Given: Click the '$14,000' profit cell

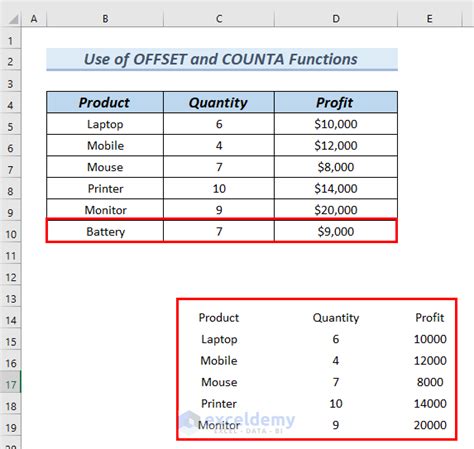Looking at the screenshot, I should click(336, 189).
